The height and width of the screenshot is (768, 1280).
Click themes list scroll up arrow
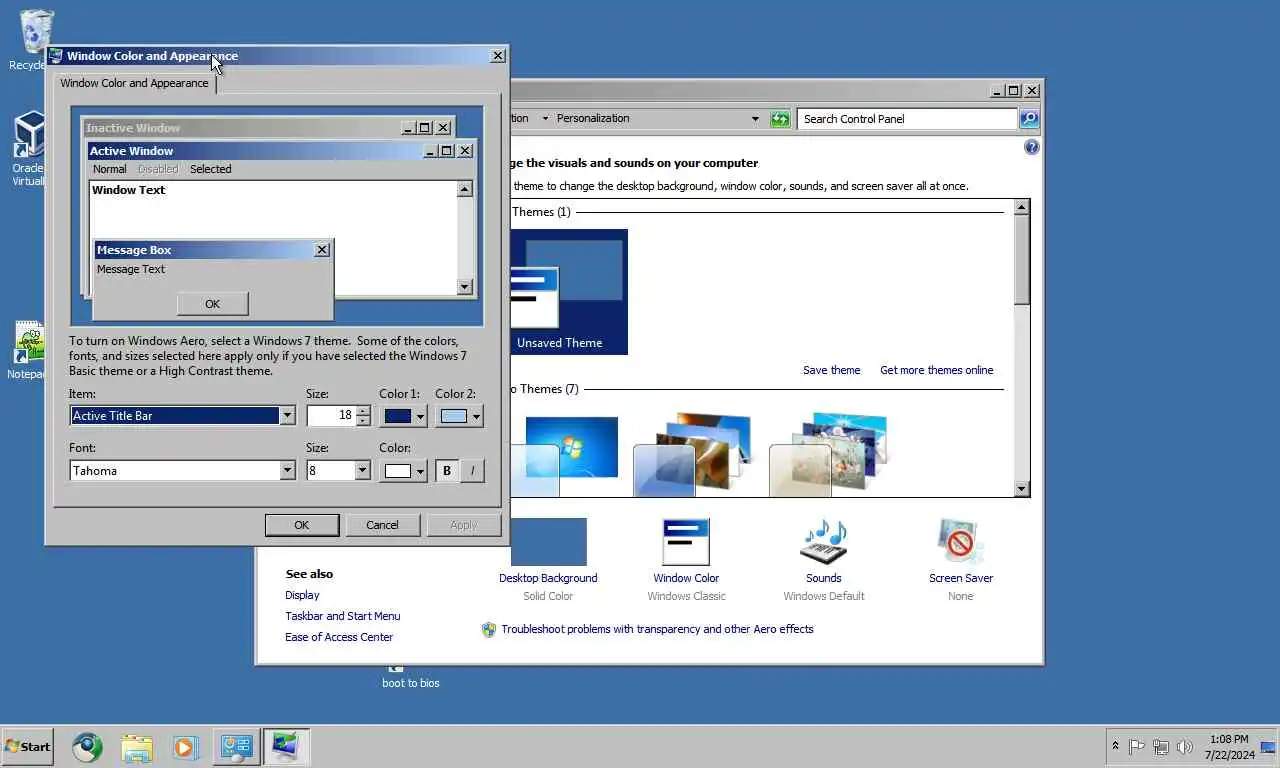point(1021,207)
